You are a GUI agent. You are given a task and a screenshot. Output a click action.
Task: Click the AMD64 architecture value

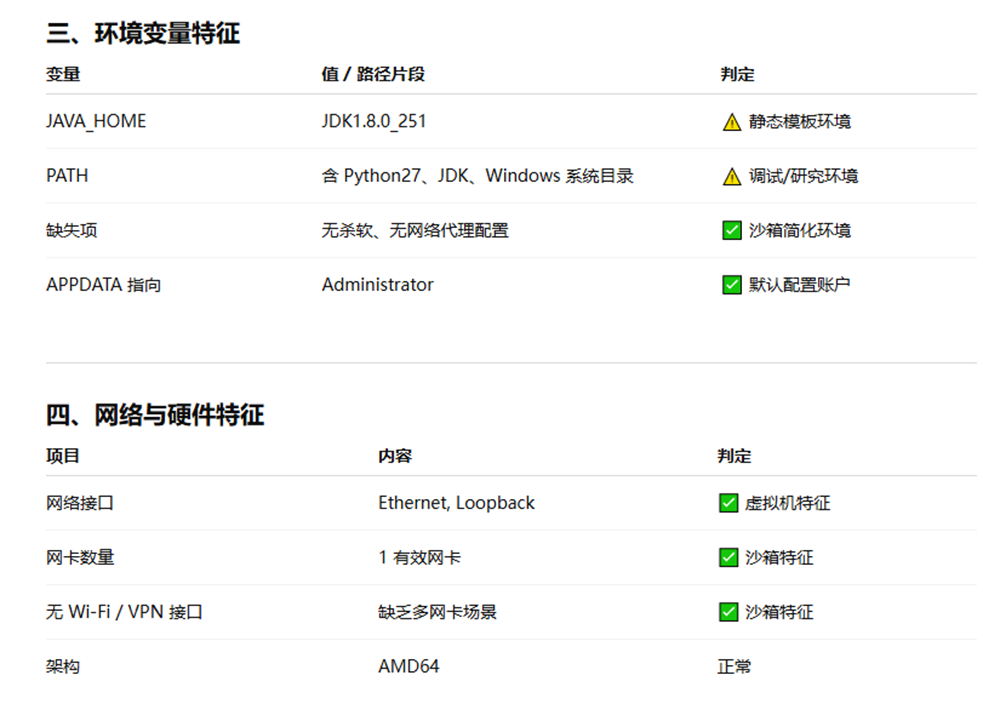pos(409,666)
